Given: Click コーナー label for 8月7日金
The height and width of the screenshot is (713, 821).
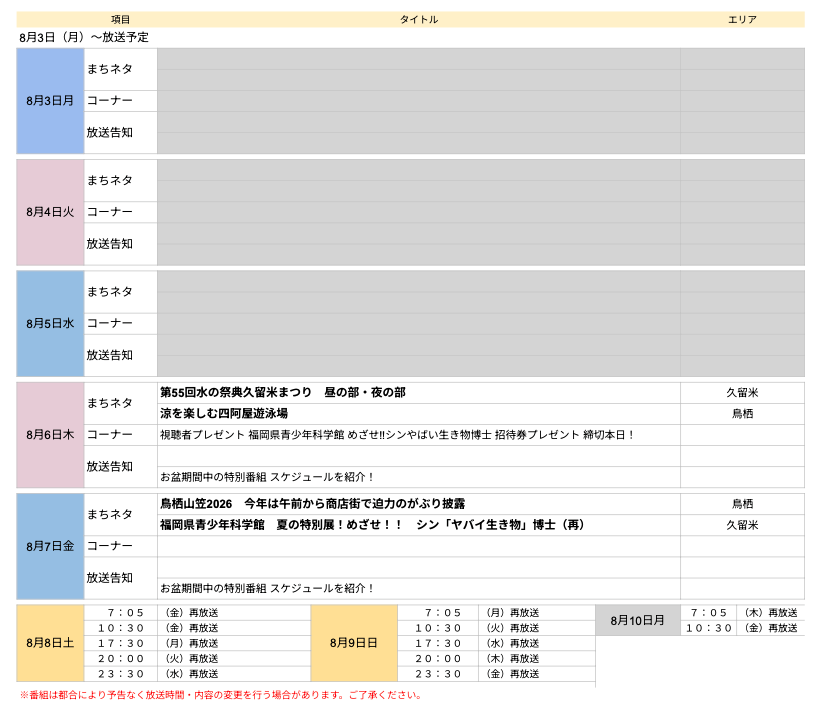Looking at the screenshot, I should tap(110, 546).
